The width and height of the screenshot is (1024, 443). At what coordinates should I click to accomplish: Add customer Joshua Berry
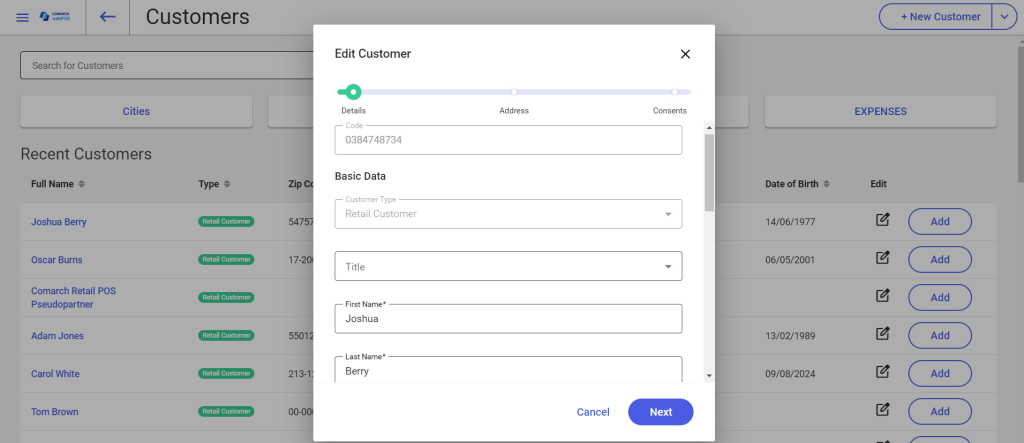(940, 222)
